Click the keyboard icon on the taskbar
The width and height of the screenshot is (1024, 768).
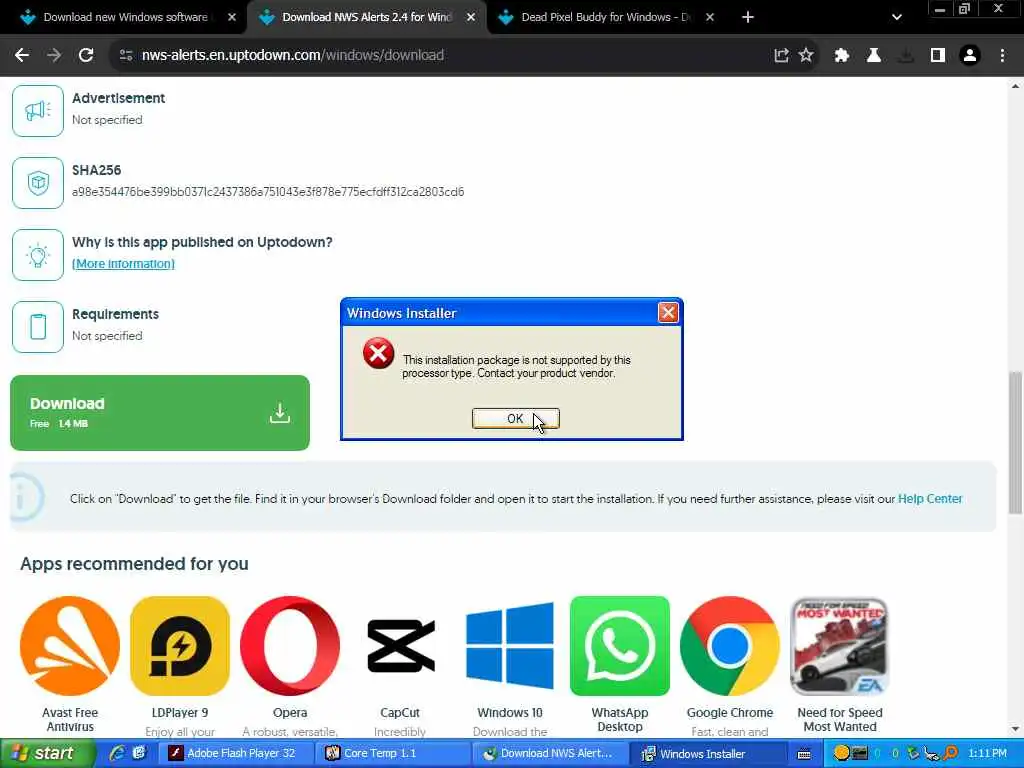point(804,754)
